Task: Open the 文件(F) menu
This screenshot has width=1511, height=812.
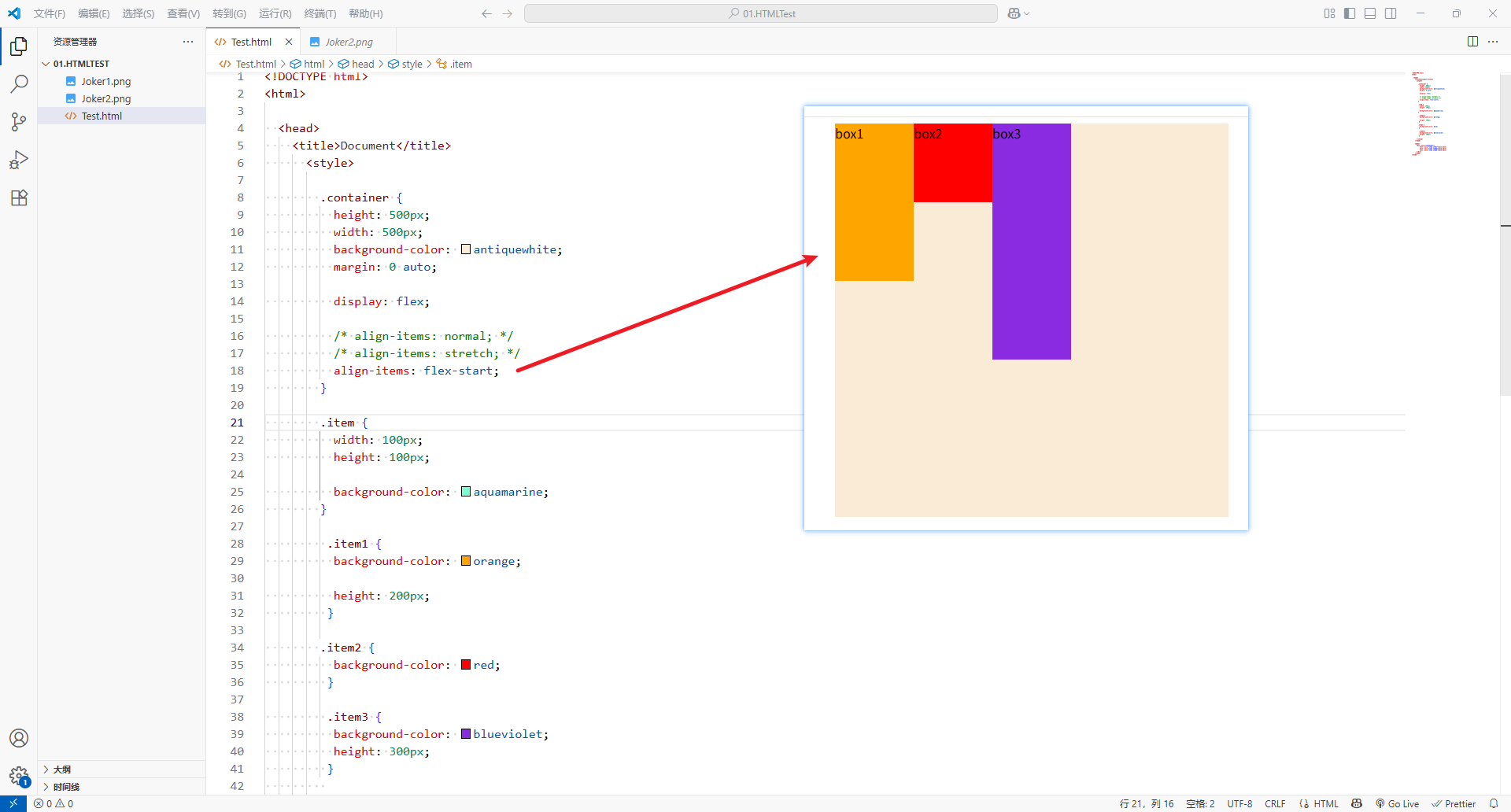Action: pyautogui.click(x=50, y=13)
